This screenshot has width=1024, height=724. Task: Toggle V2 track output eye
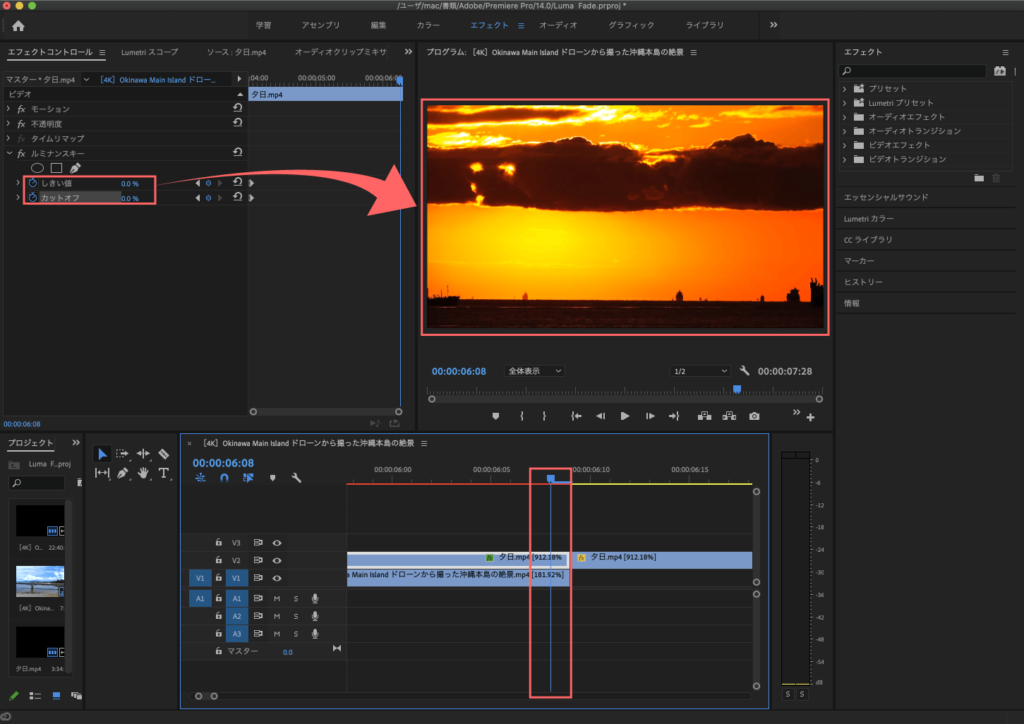coord(277,560)
